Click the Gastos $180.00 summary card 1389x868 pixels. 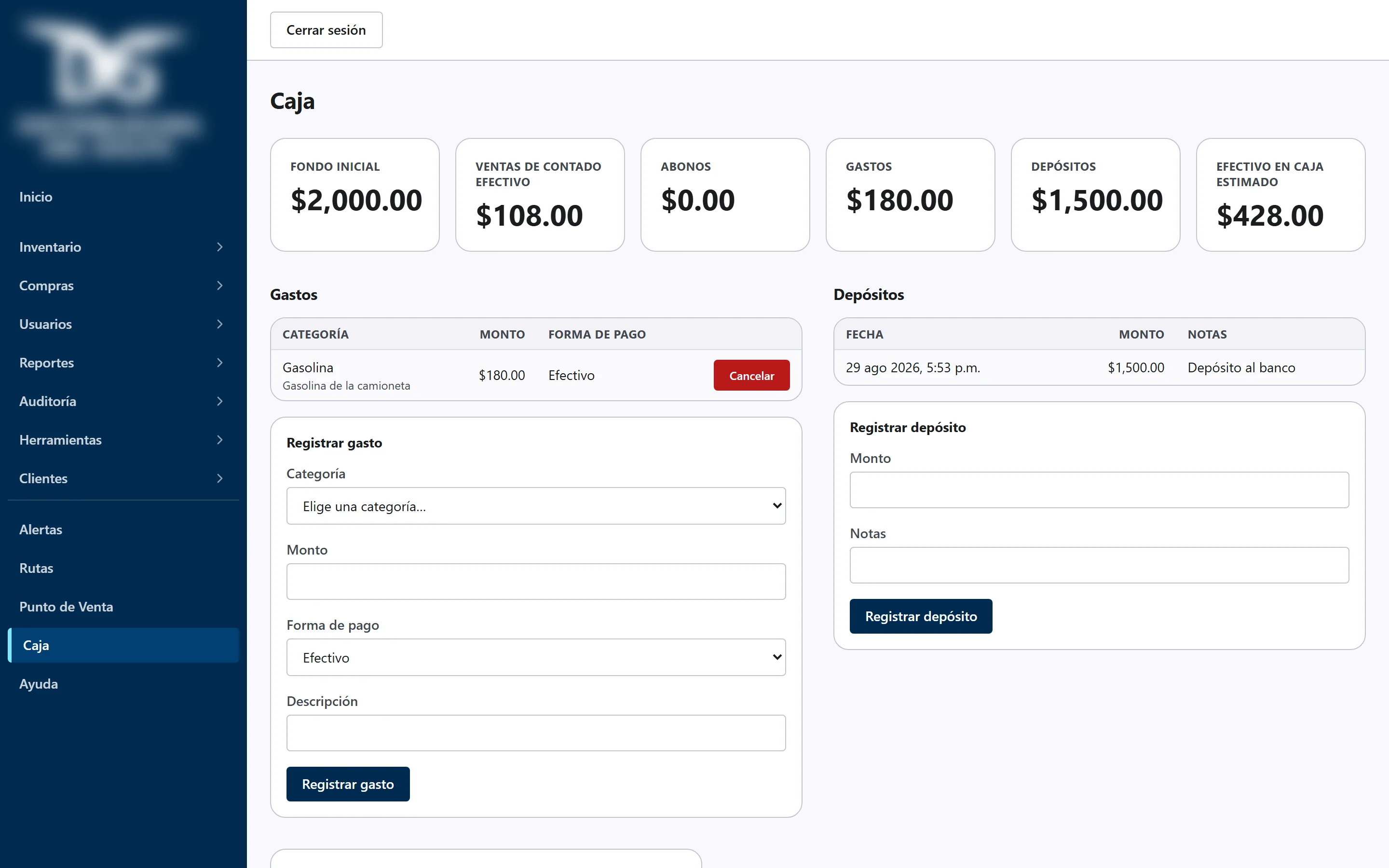pos(910,195)
